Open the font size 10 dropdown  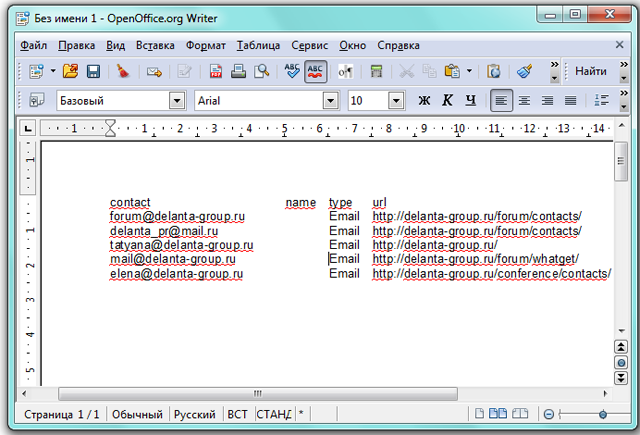pos(396,100)
